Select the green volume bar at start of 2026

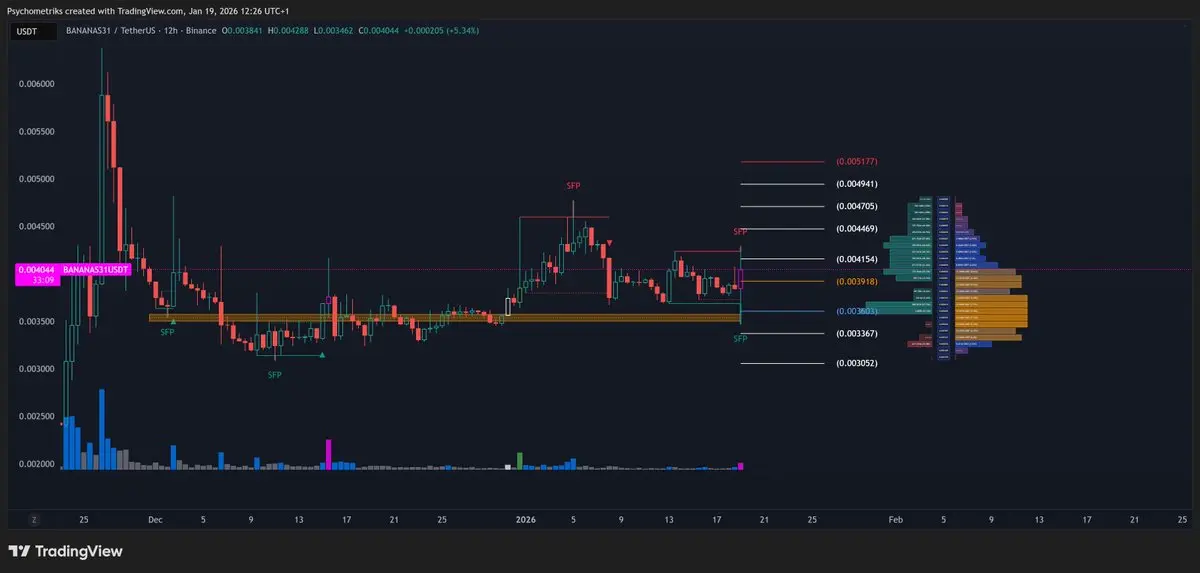(519, 461)
